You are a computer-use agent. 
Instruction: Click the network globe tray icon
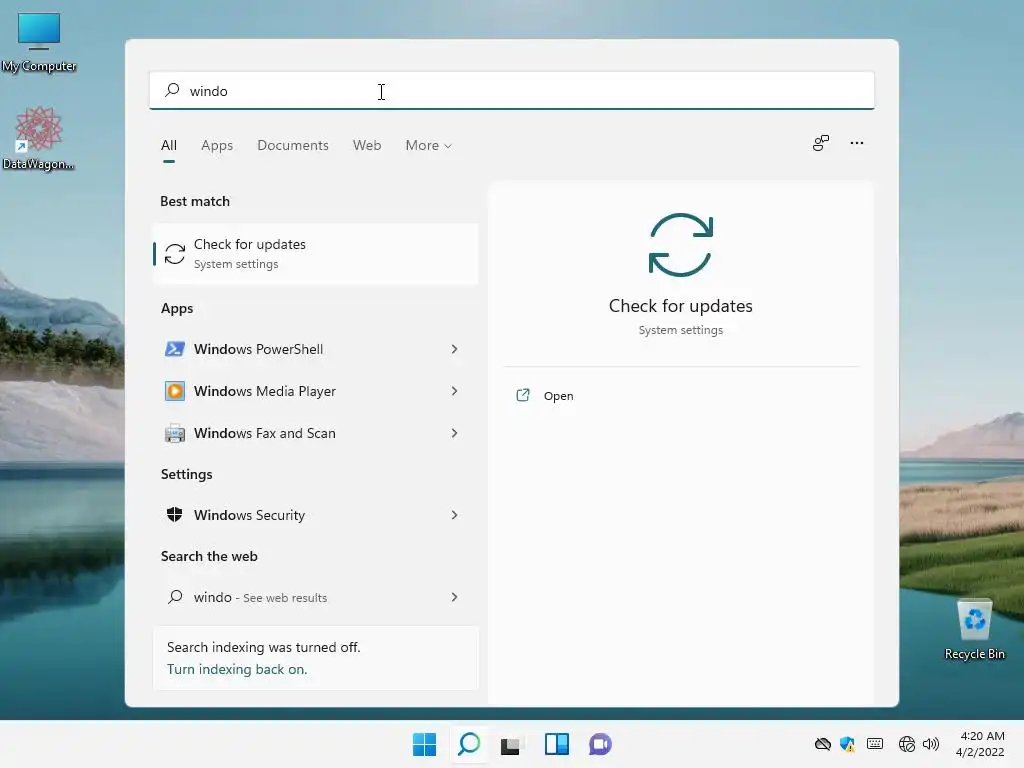[906, 744]
